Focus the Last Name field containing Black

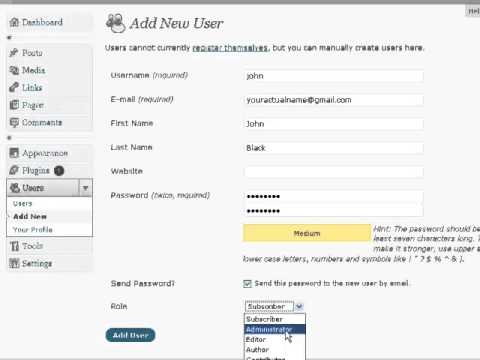coord(334,148)
